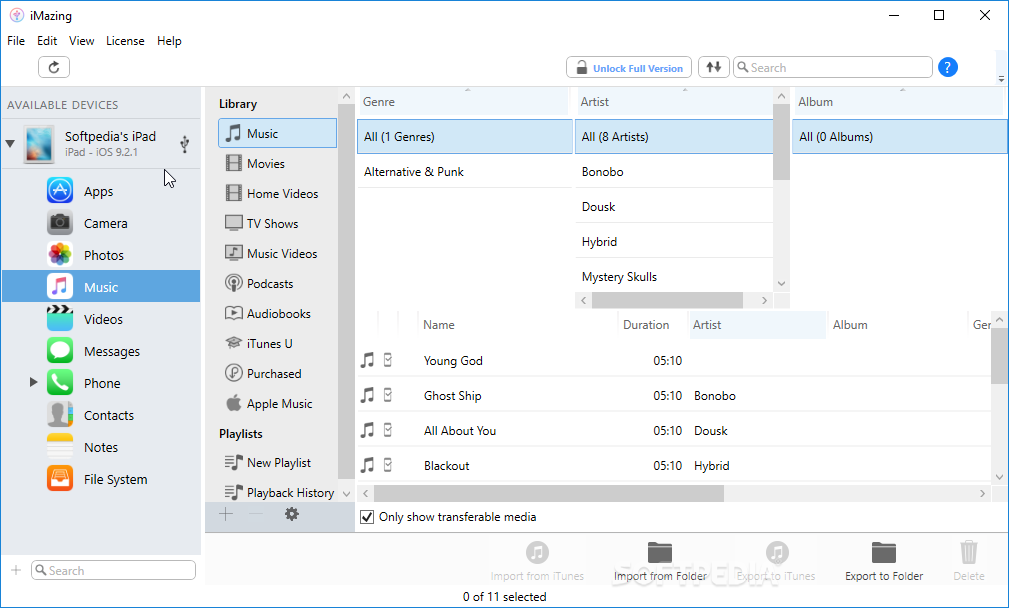Viewport: 1009px width, 608px height.
Task: Select Podcasts in Library list
Action: pos(277,284)
